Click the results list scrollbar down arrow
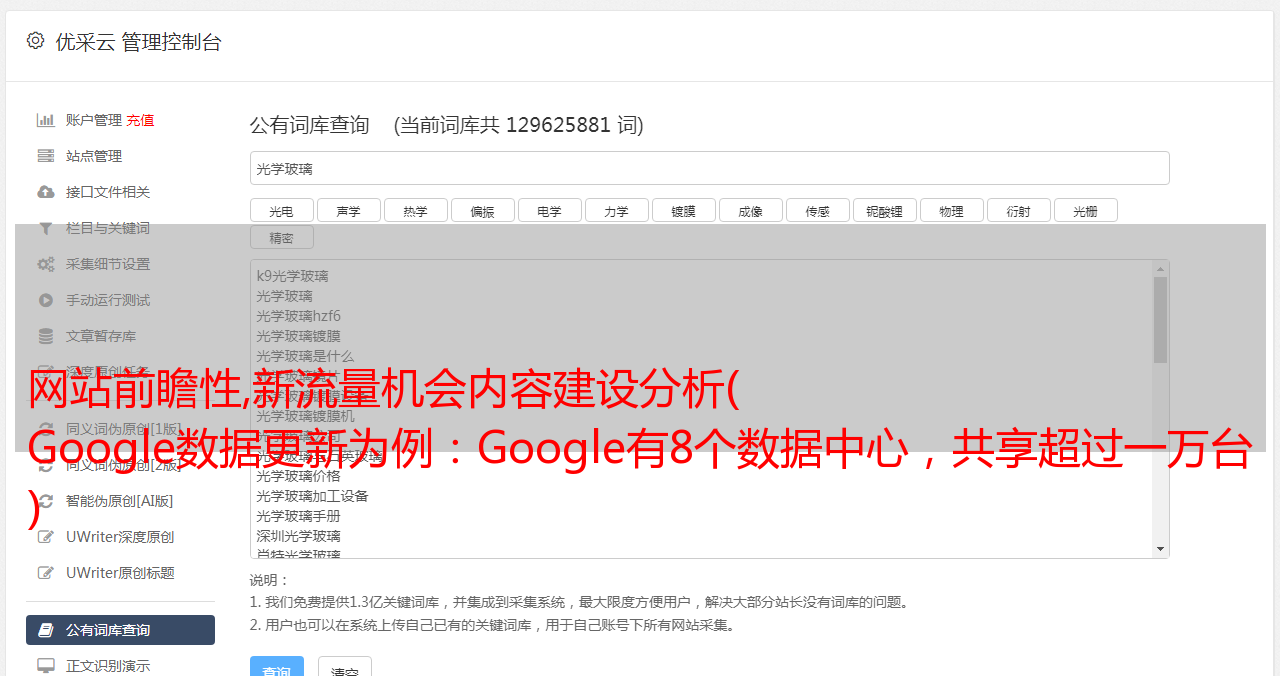 tap(1160, 549)
